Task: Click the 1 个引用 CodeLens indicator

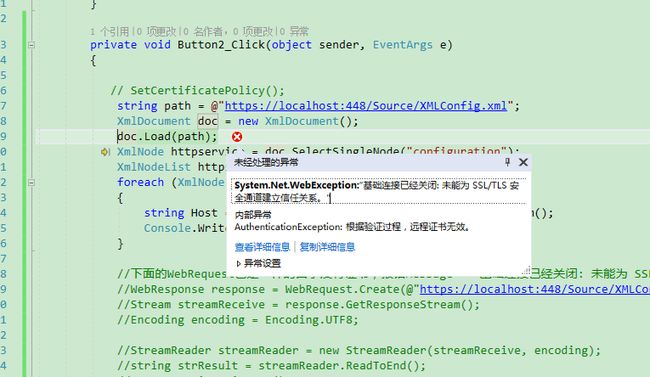Action: tap(109, 32)
